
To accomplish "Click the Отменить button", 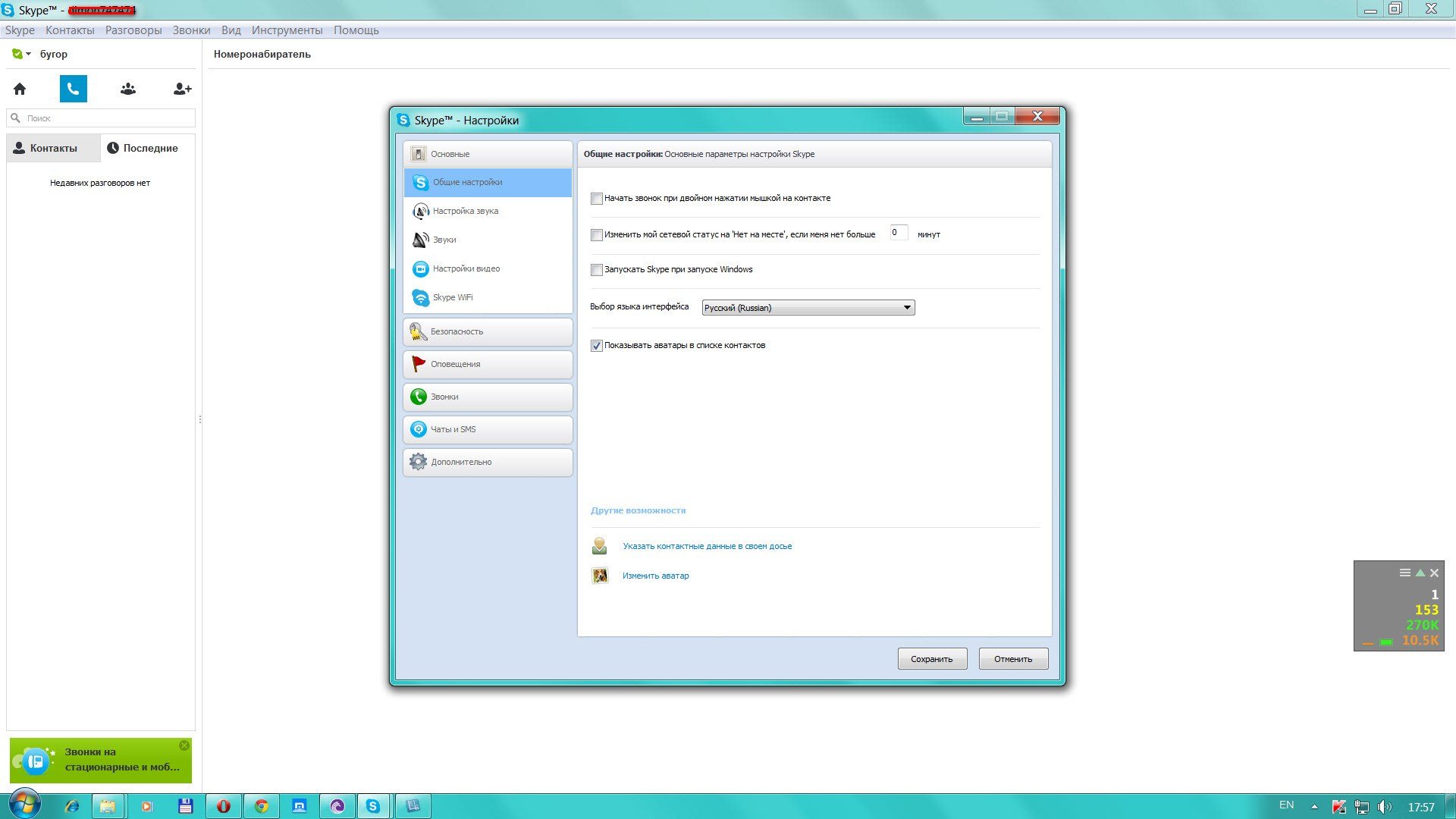I will 1013,659.
